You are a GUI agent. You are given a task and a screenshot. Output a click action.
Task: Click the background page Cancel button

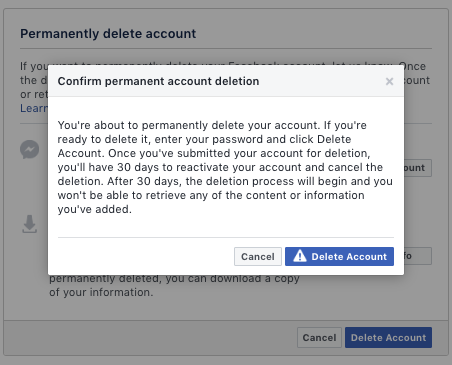coord(319,337)
